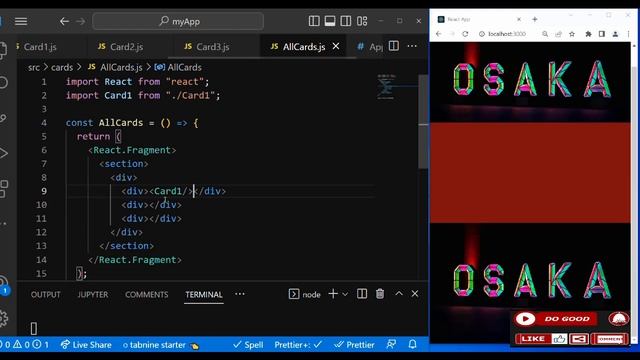This screenshot has height=360, width=640.
Task: Open the Extensions activity bar icon
Action: click(4, 189)
